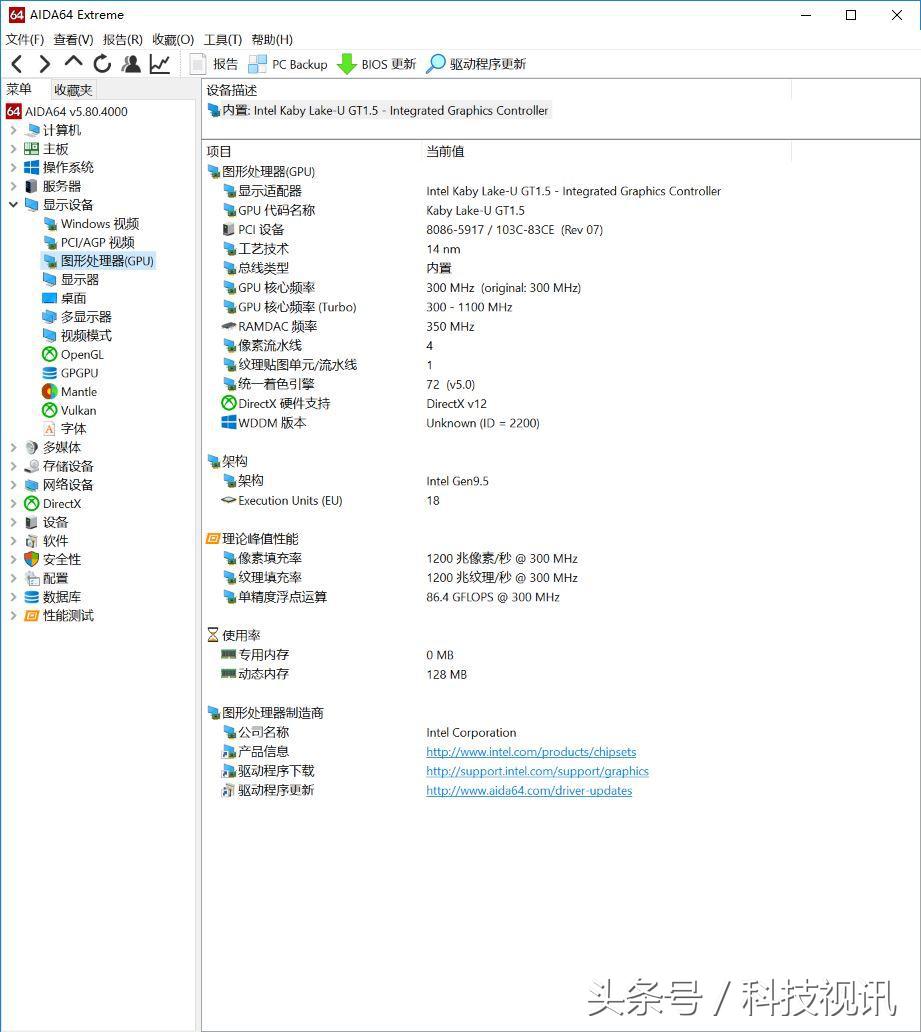Open the 工具(T) menu
Image resolution: width=921 pixels, height=1032 pixels.
click(x=222, y=39)
